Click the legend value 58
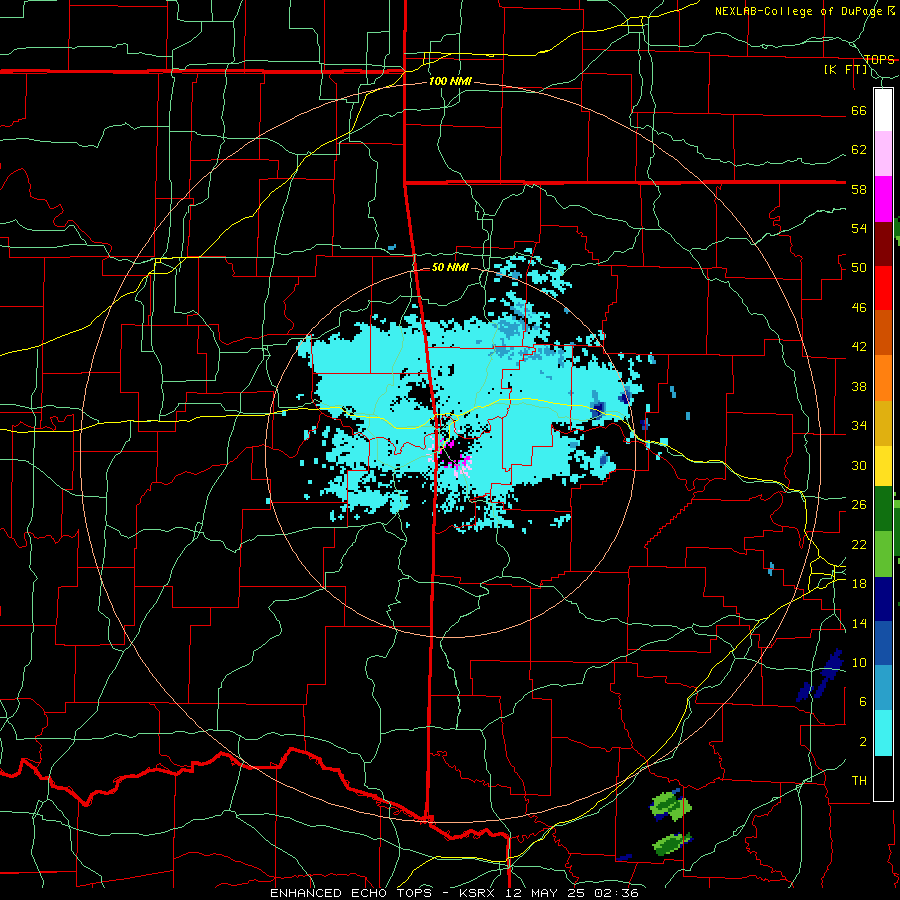The image size is (900, 900). [859, 189]
